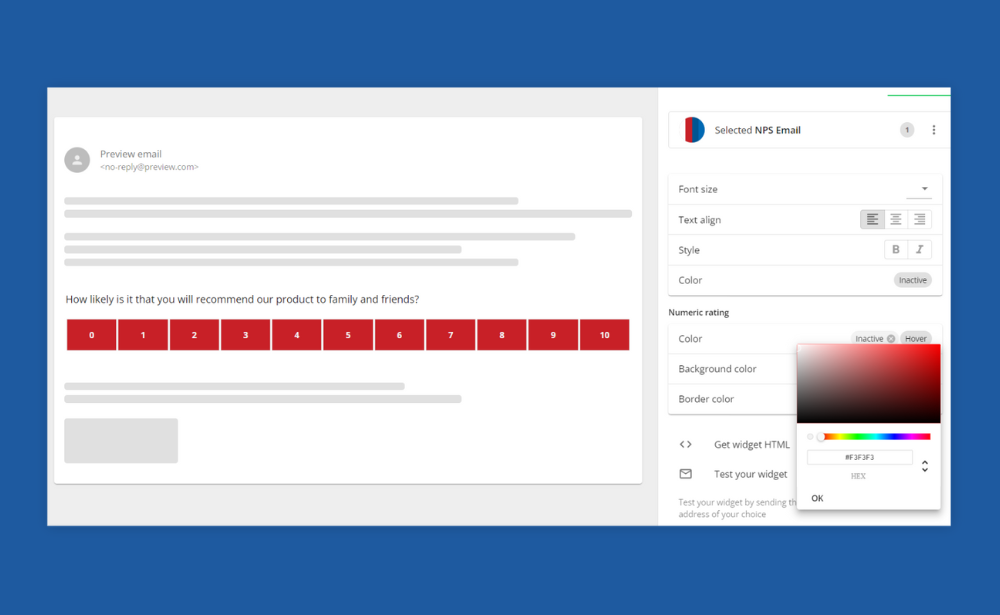The height and width of the screenshot is (615, 1000).
Task: Apply bold style
Action: (x=896, y=249)
